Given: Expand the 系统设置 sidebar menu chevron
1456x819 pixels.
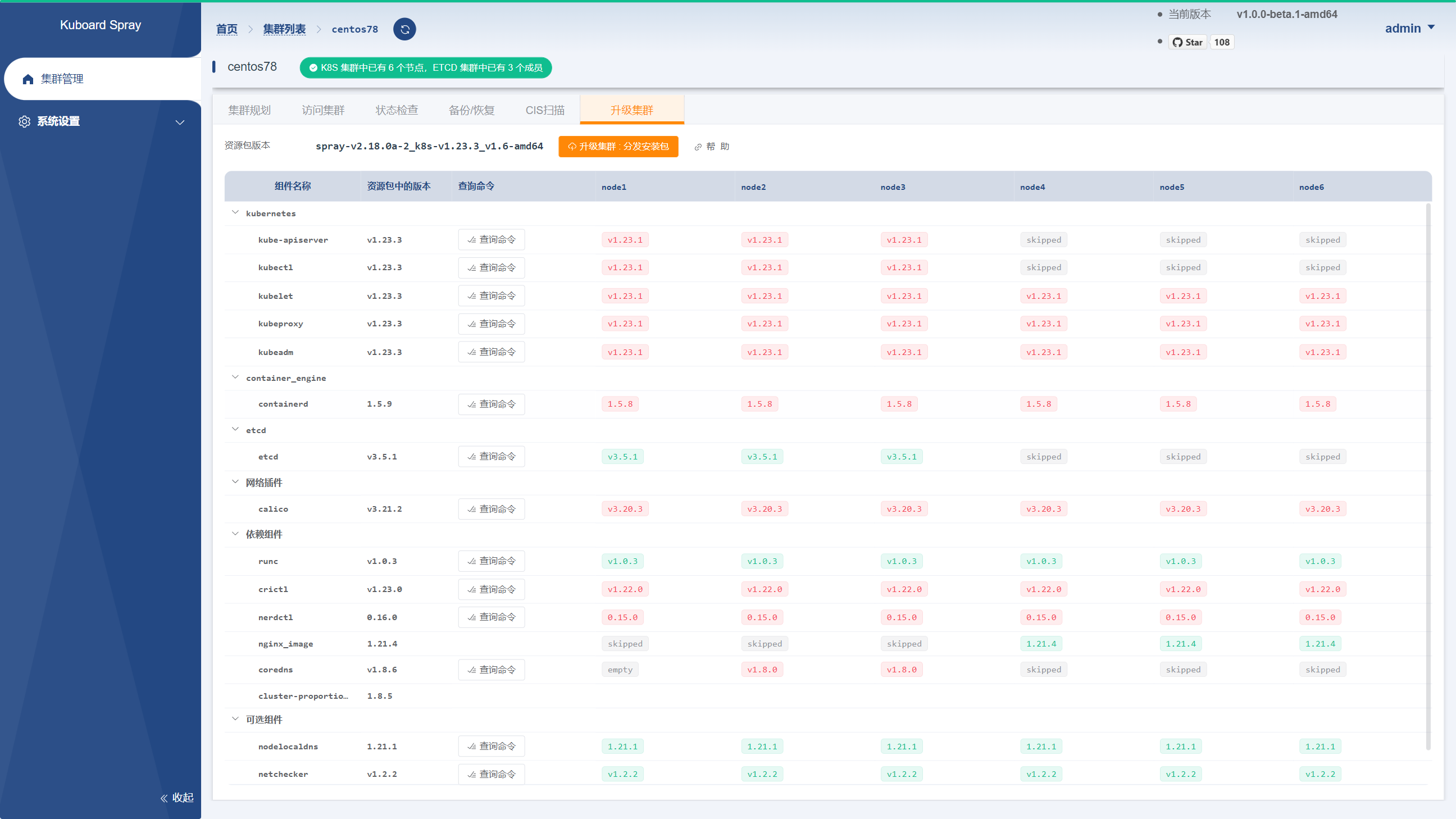Looking at the screenshot, I should click(x=180, y=122).
